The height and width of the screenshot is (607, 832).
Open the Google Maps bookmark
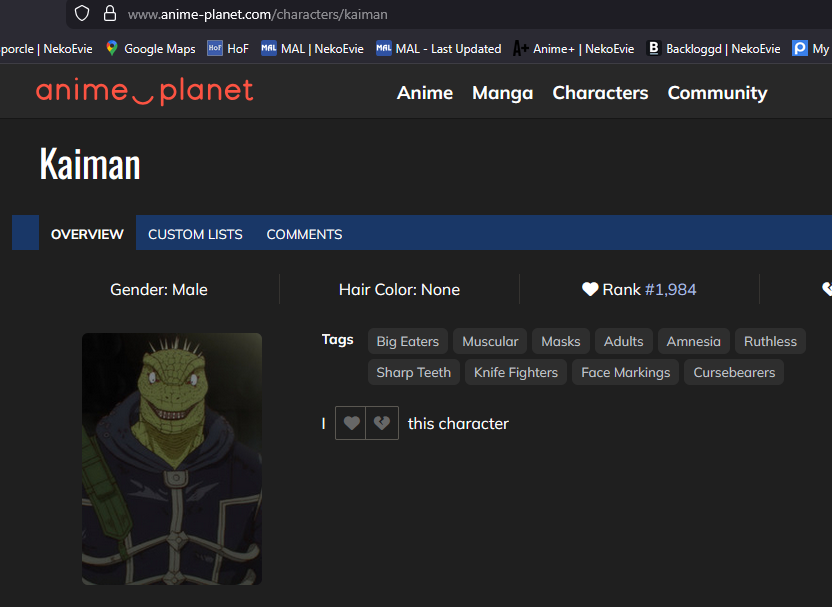pyautogui.click(x=151, y=49)
